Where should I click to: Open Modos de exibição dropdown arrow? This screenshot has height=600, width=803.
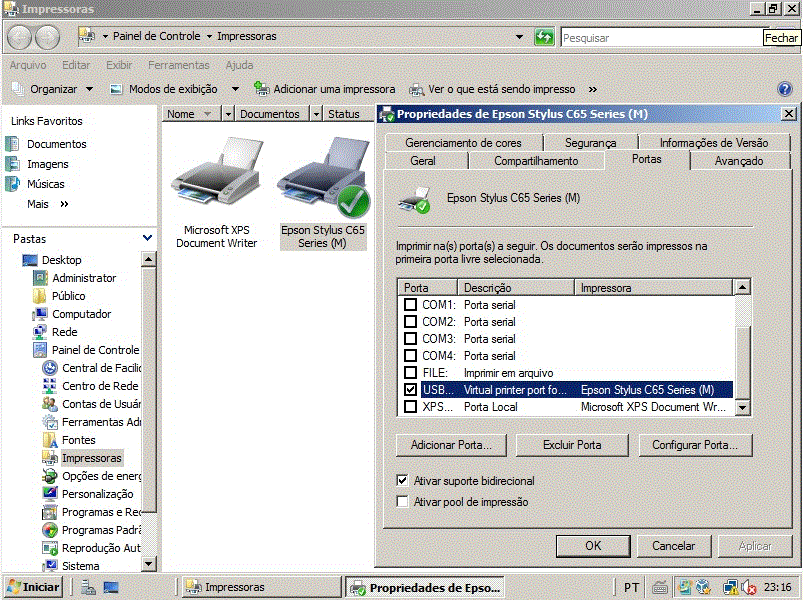(x=235, y=89)
